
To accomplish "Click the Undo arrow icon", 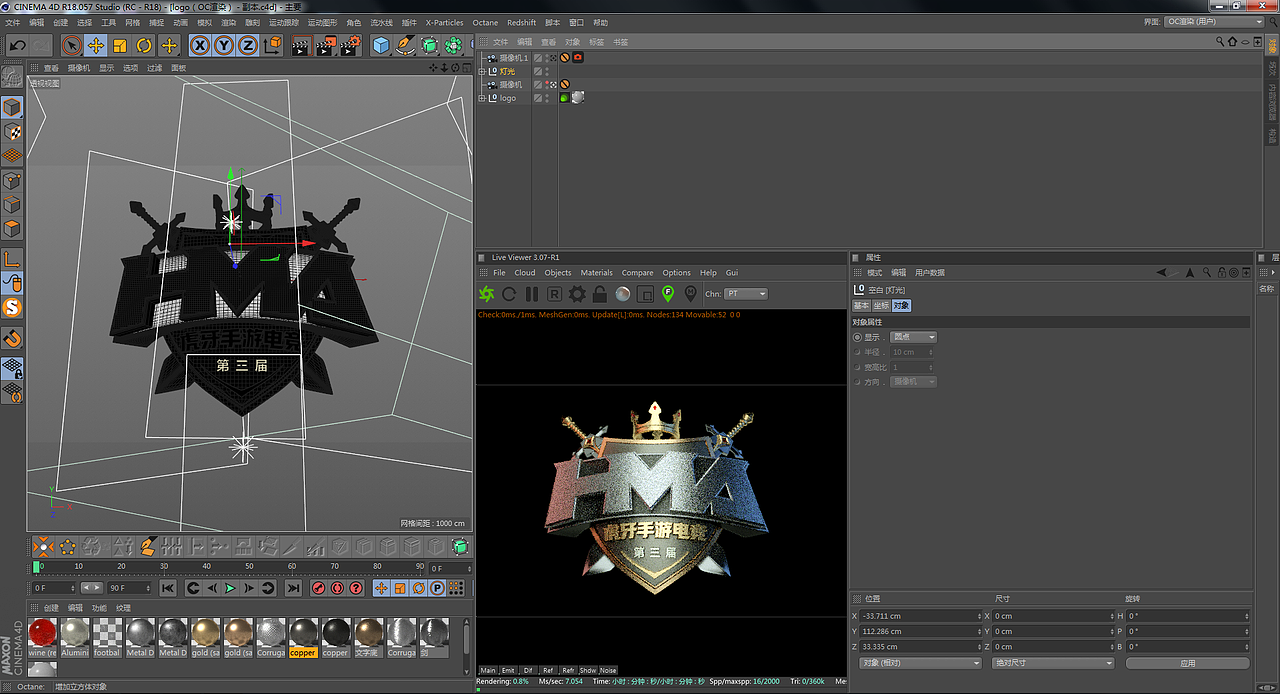I will 17,45.
